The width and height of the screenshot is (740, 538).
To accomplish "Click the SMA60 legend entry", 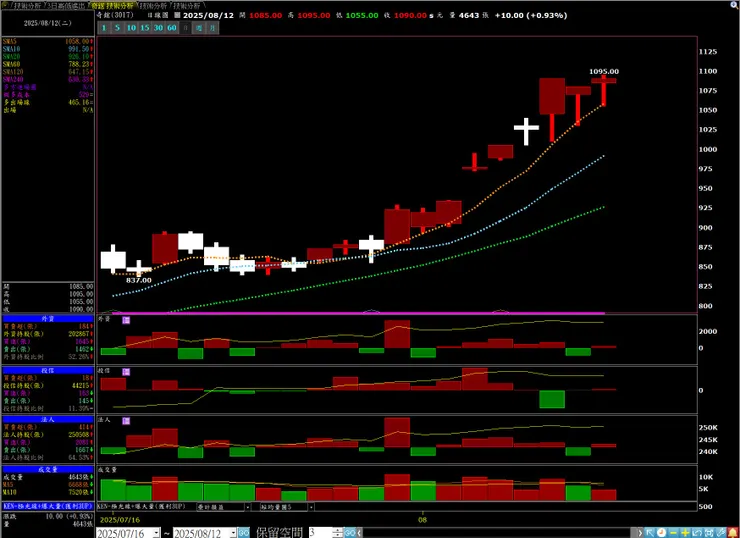I will point(48,64).
